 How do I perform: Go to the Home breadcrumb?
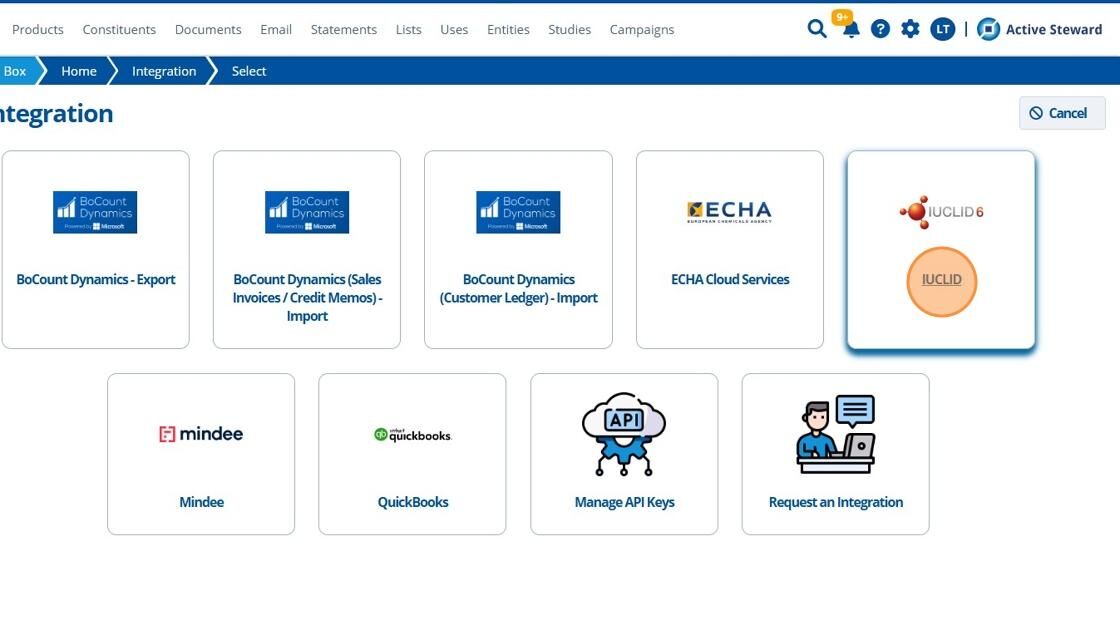pyautogui.click(x=79, y=71)
